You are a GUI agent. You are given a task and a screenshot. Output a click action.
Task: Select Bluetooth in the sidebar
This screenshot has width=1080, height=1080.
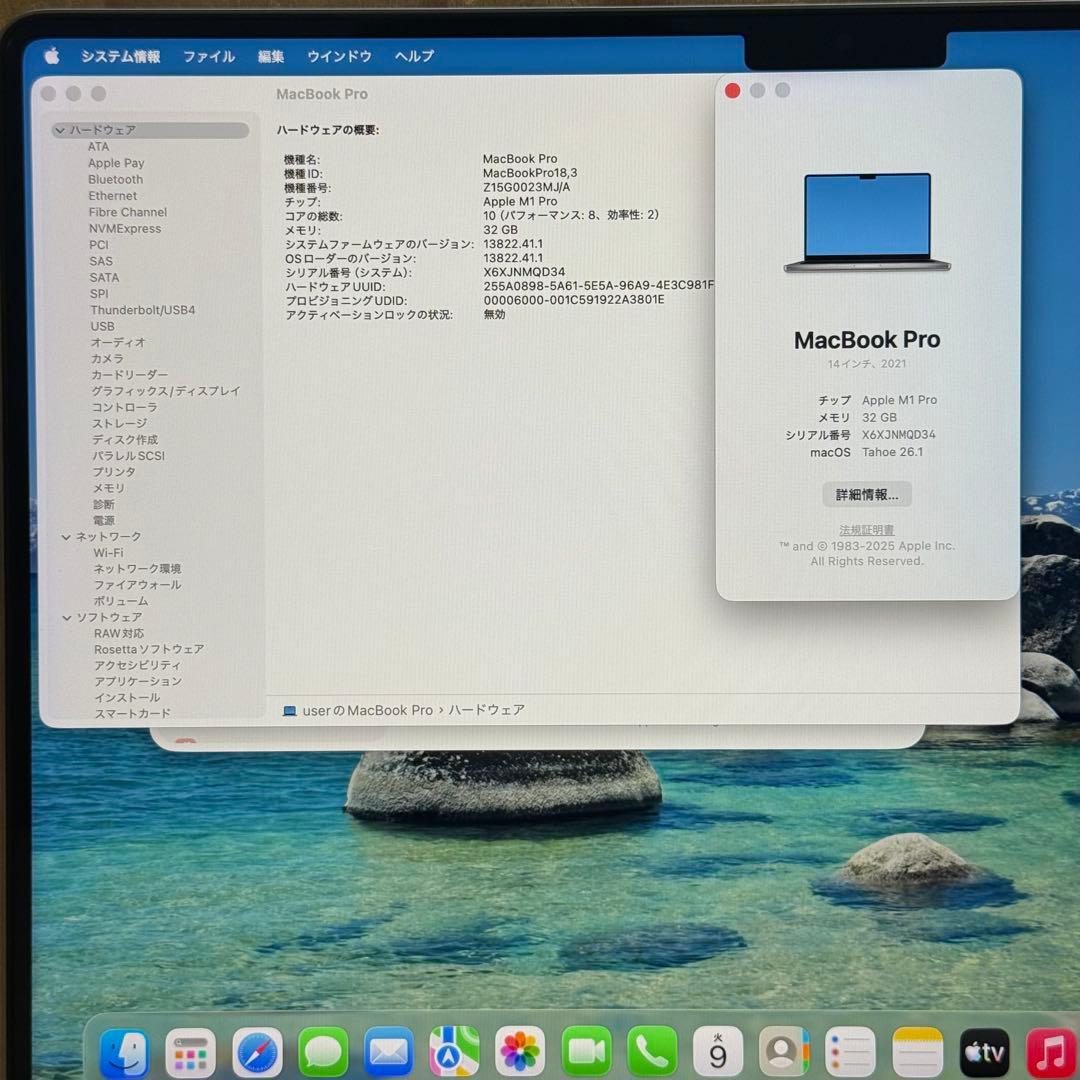coord(116,180)
